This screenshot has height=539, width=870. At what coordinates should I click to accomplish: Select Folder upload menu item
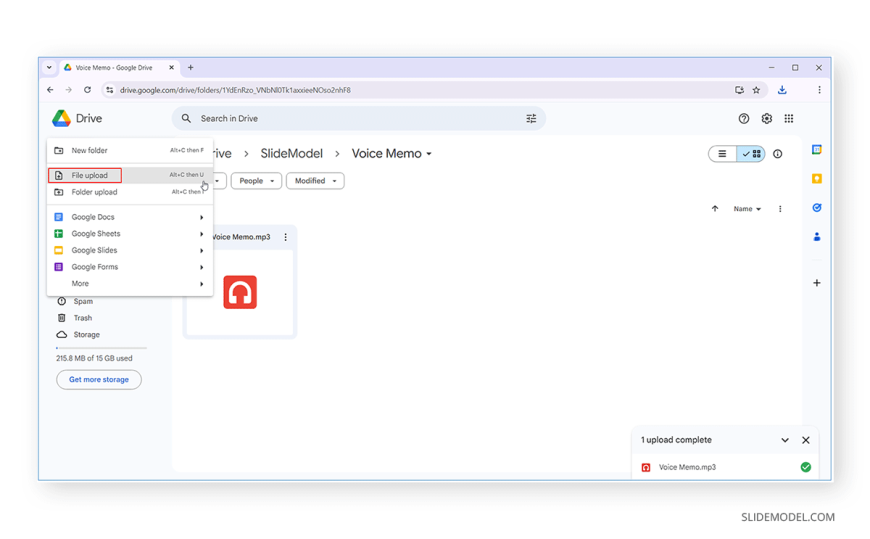tap(130, 192)
